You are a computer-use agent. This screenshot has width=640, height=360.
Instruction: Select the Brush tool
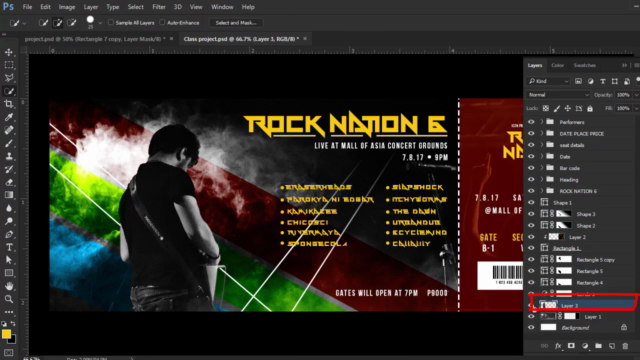(x=9, y=143)
